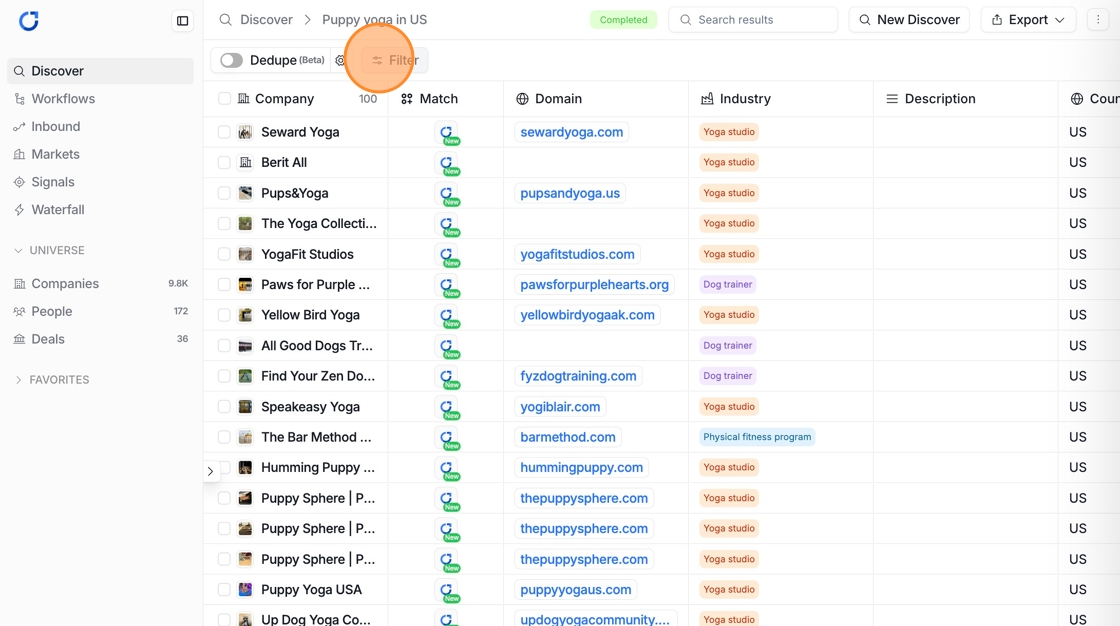
Task: Go to Discover in sidebar
Action: [100, 71]
